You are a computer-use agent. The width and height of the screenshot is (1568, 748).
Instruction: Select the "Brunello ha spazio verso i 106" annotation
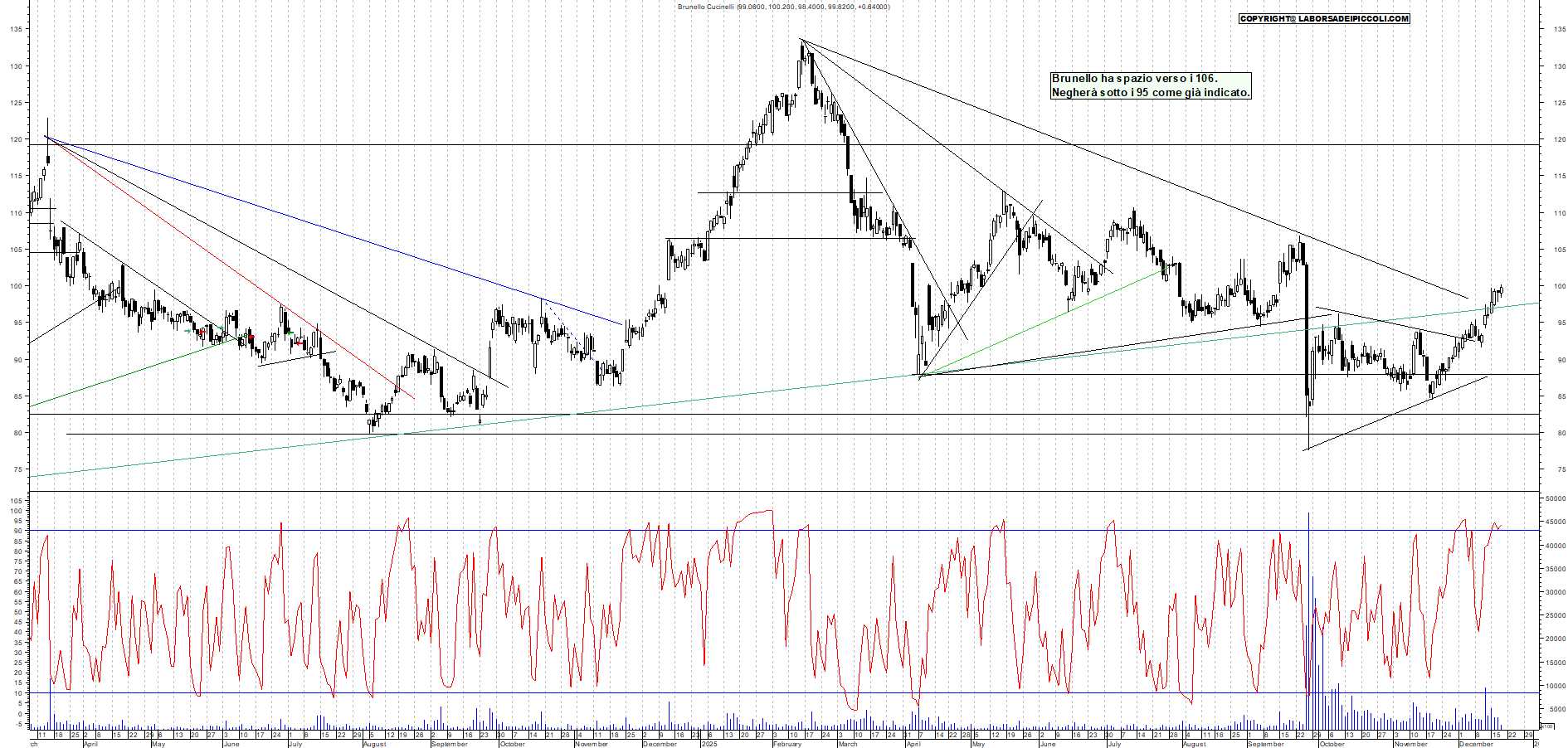1133,78
